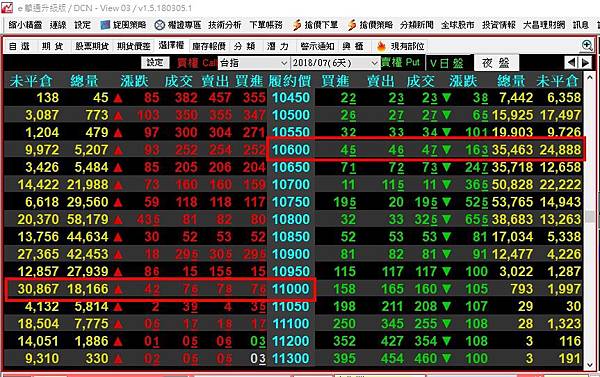Click the left arrow page button

(571, 62)
